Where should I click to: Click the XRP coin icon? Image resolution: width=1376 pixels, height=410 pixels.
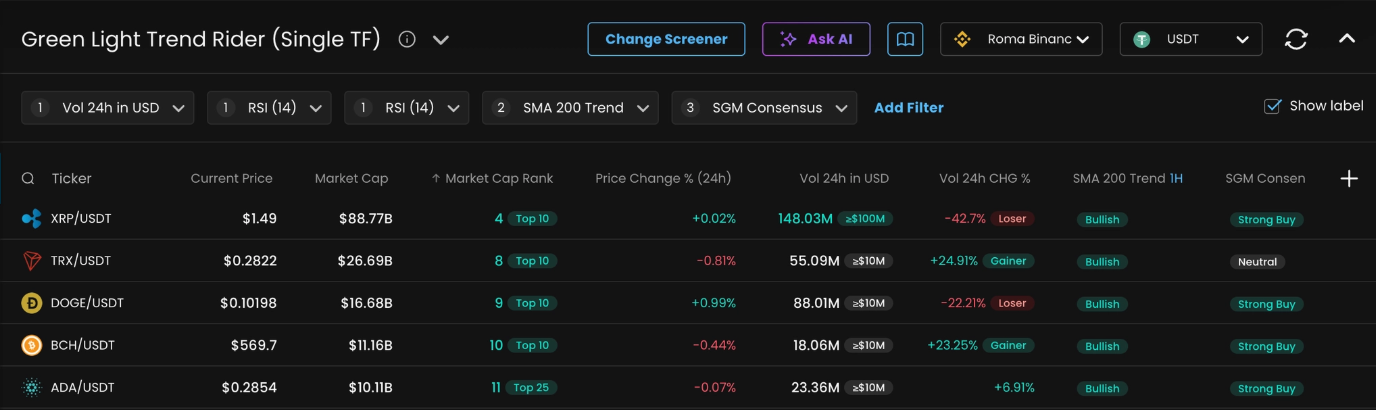(32, 219)
